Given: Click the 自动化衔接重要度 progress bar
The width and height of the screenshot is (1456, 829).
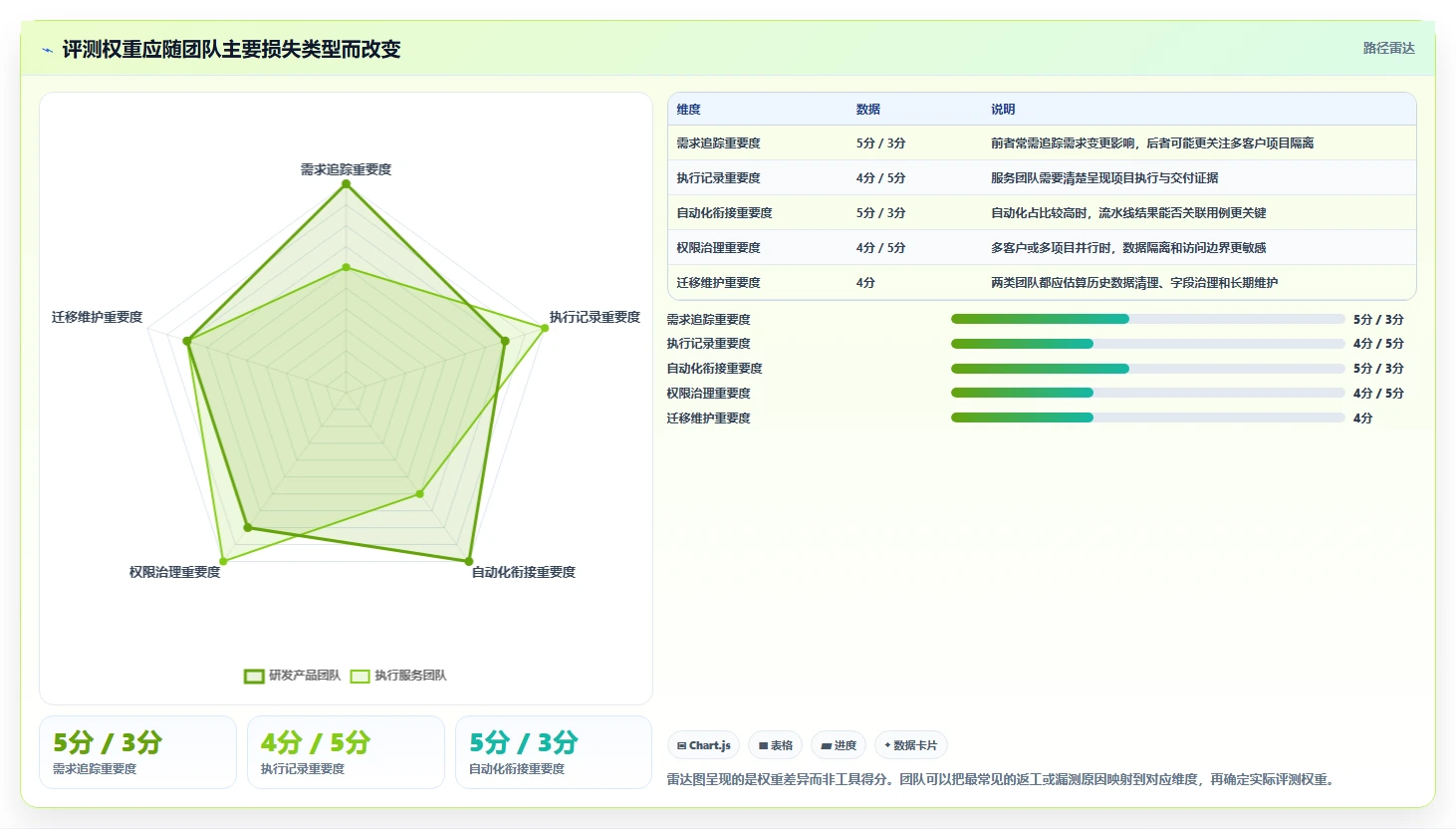Looking at the screenshot, I should tap(1147, 369).
